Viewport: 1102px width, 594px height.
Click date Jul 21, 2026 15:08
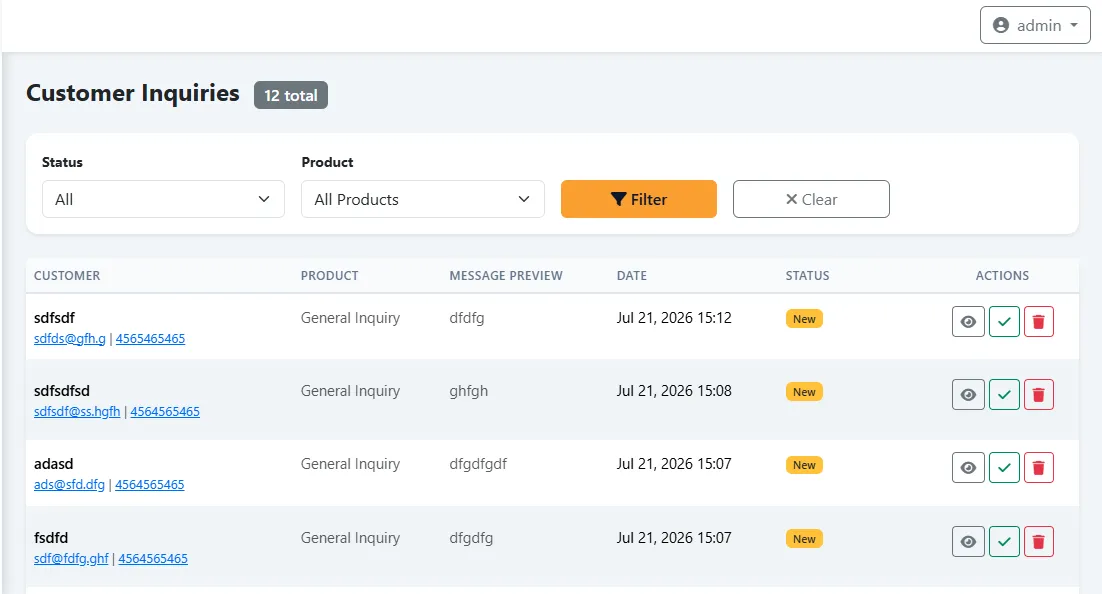(674, 391)
